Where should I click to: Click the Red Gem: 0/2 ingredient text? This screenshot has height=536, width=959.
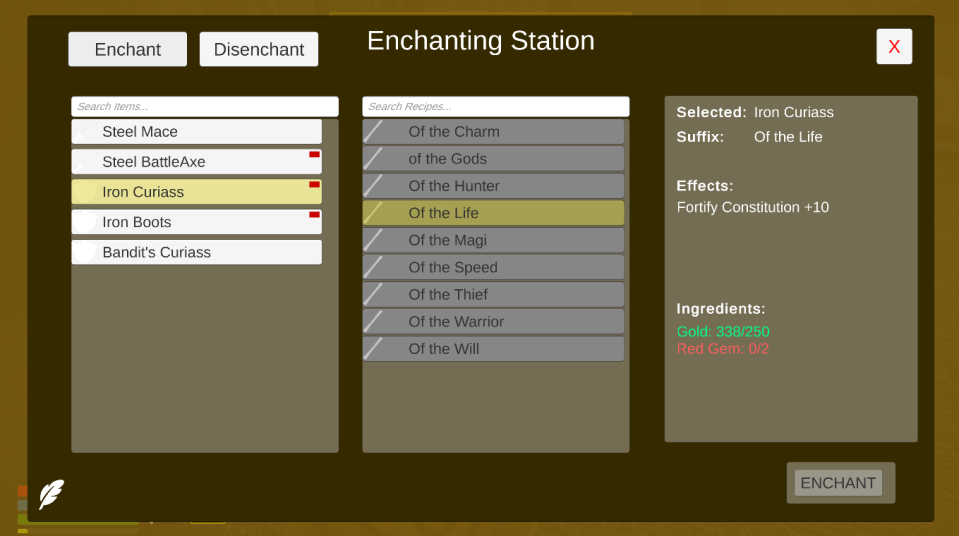click(722, 349)
